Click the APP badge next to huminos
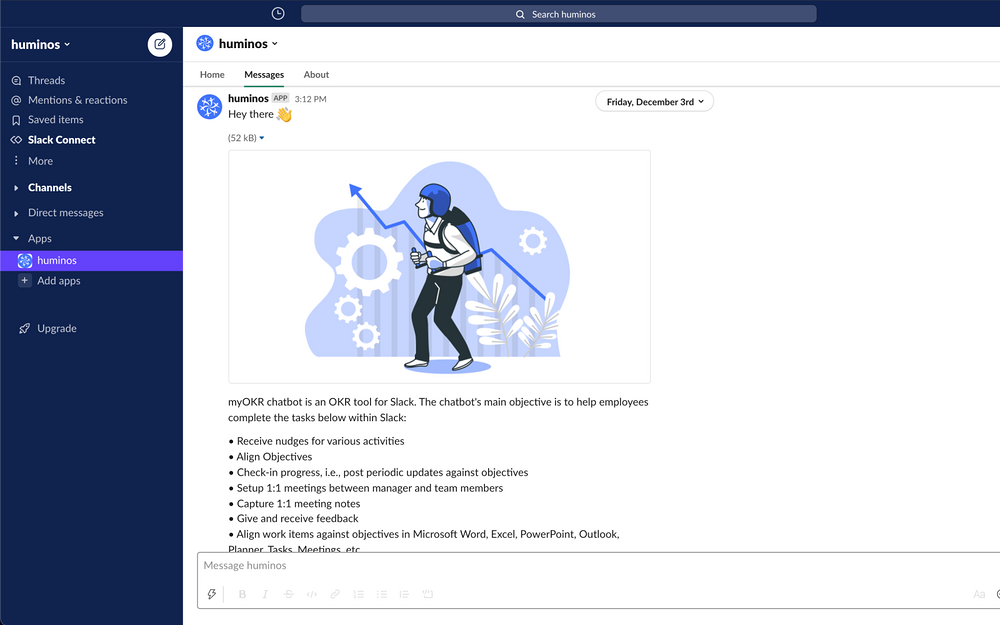1000x625 pixels. [281, 98]
